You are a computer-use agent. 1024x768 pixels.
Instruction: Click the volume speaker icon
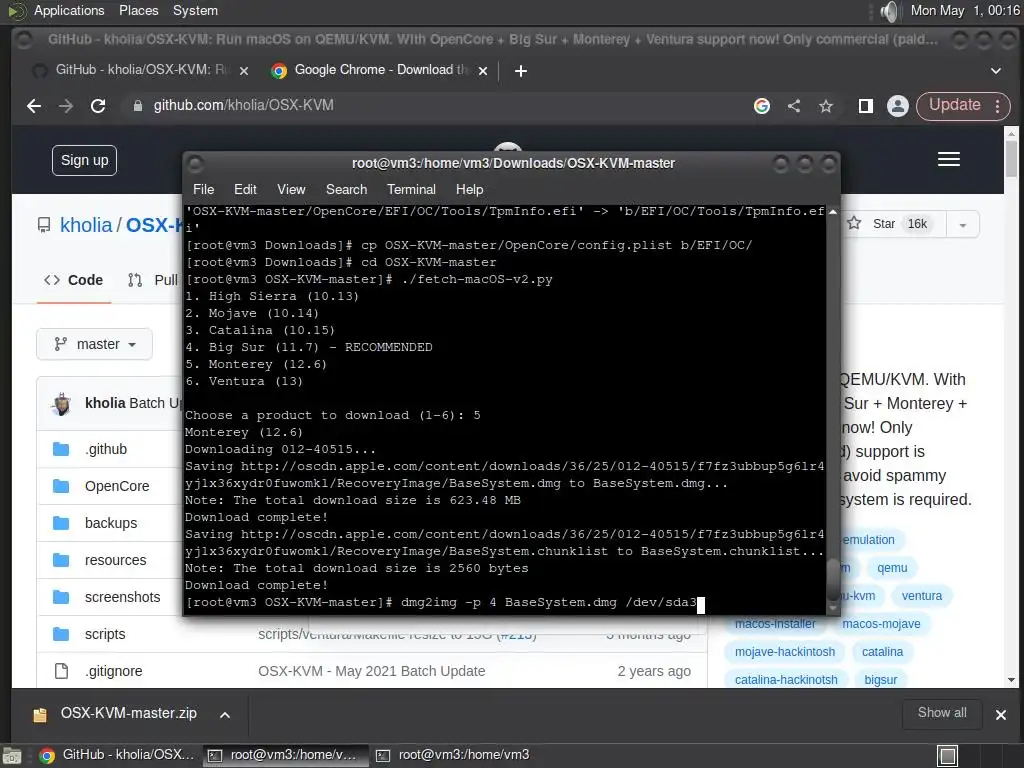(889, 11)
